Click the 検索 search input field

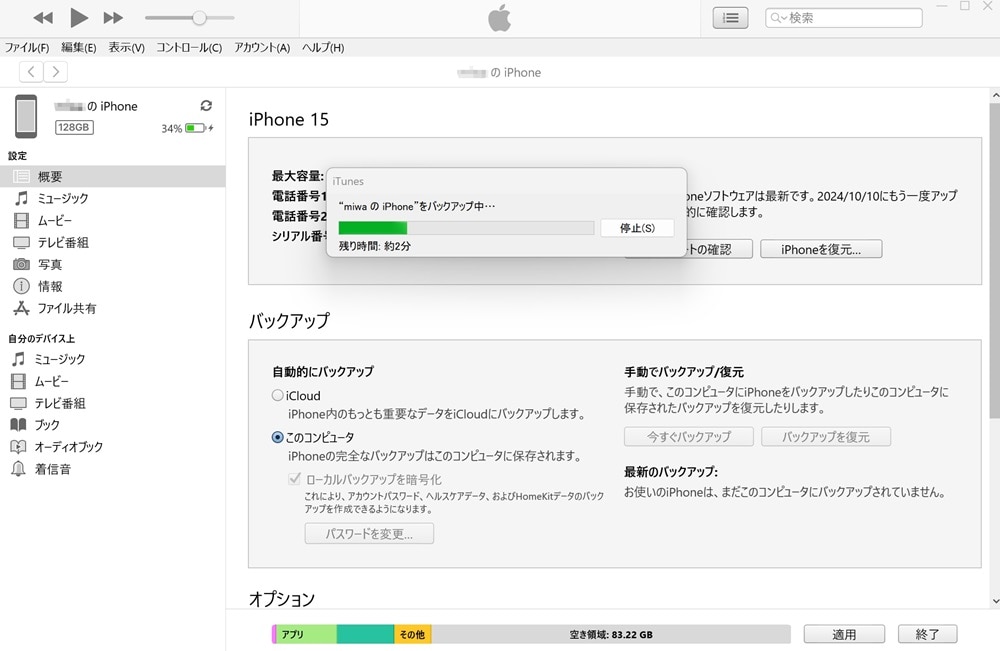pyautogui.click(x=852, y=18)
